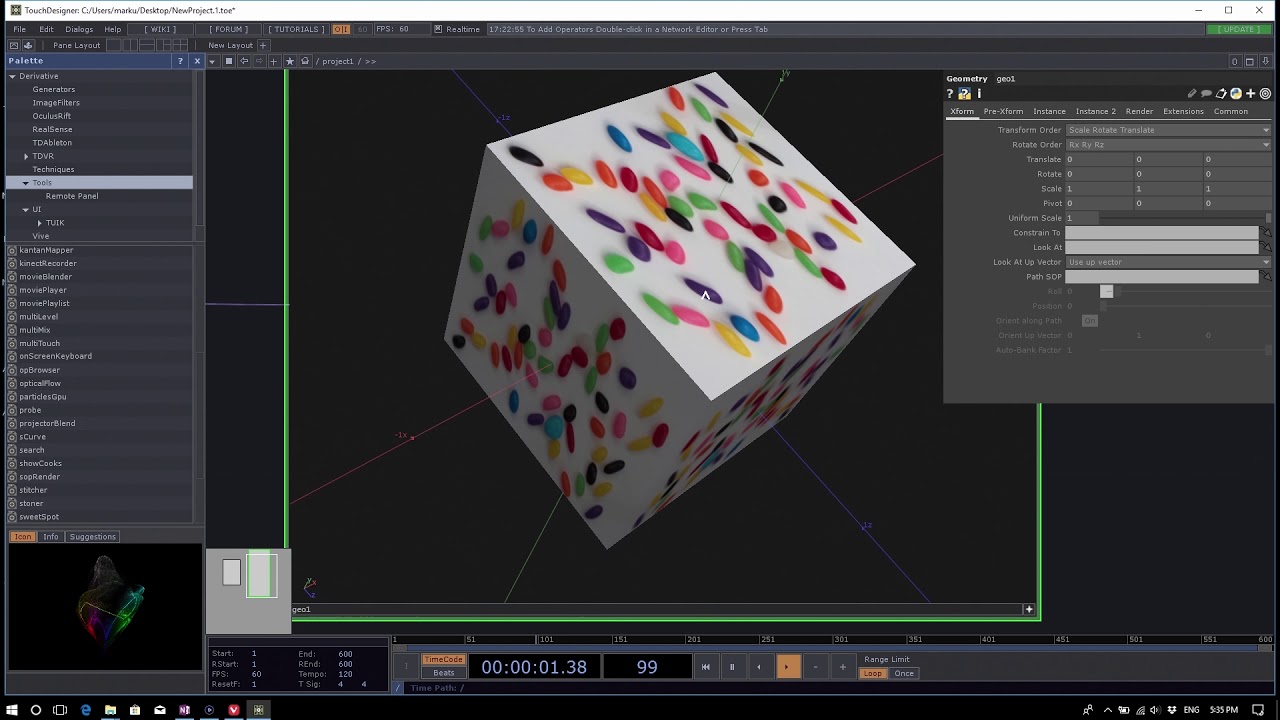Switch to the Render tab
This screenshot has width=1280, height=720.
click(x=1139, y=111)
